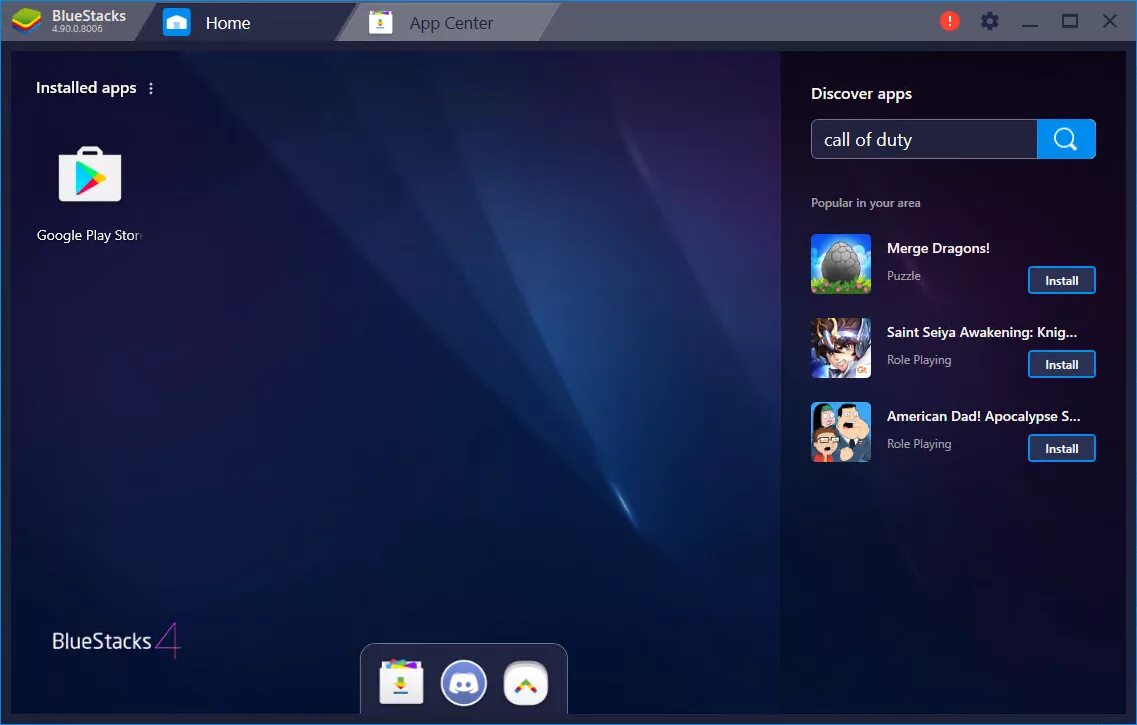Click Role Playing under American Dad!
This screenshot has height=725, width=1137.
(919, 444)
